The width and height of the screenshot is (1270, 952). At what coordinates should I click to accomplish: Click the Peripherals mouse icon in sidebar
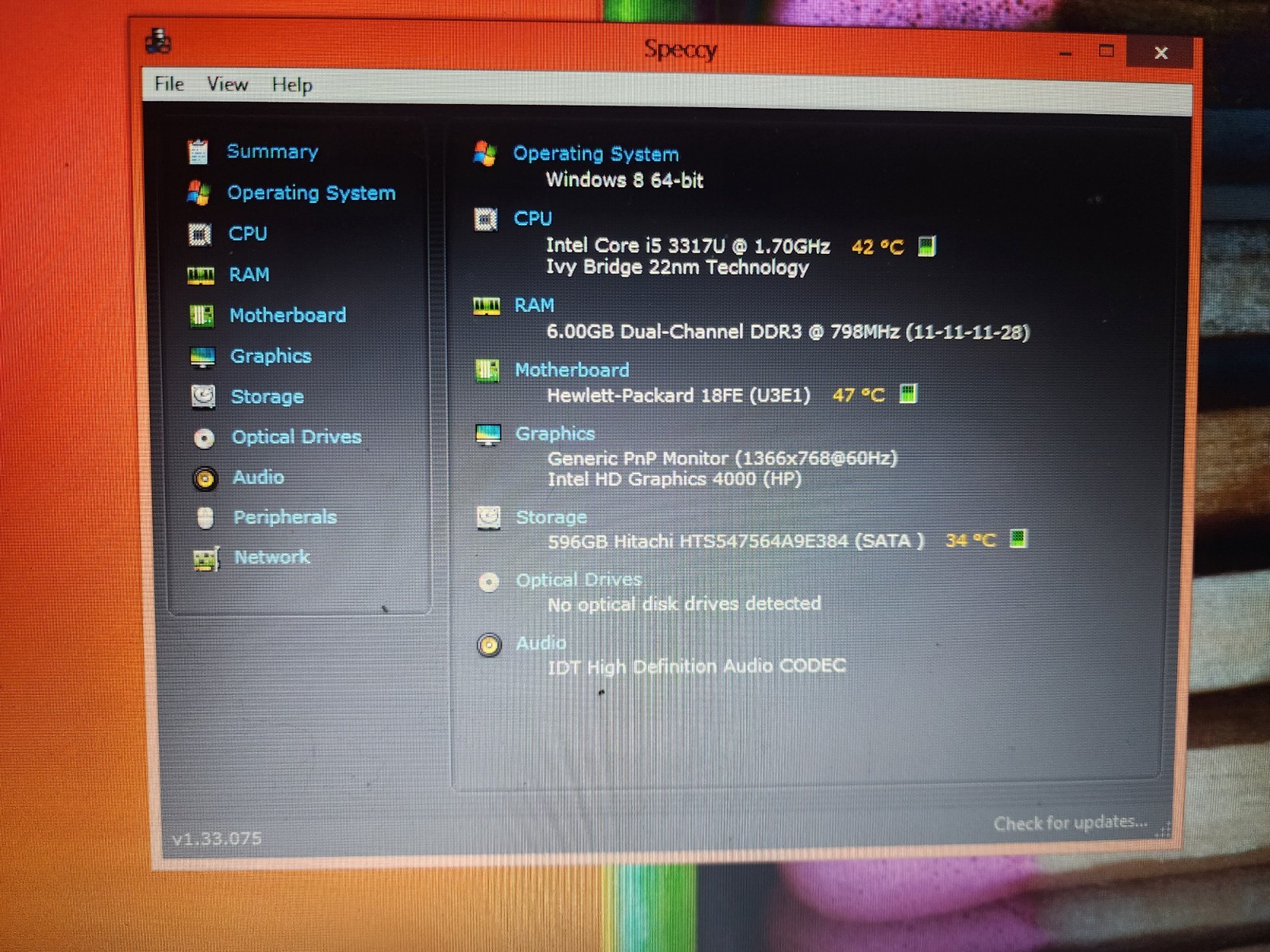click(206, 517)
